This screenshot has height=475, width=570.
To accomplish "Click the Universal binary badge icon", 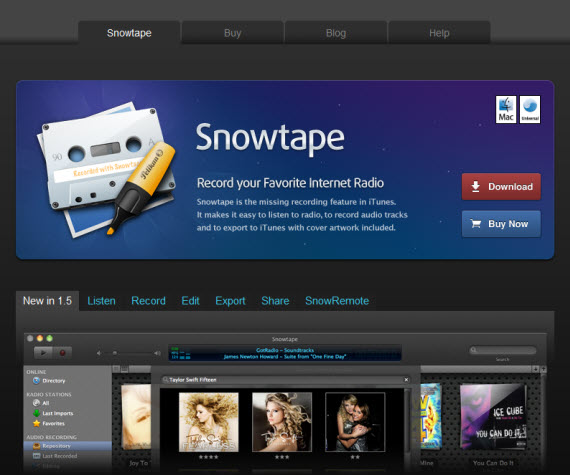I will pos(530,109).
